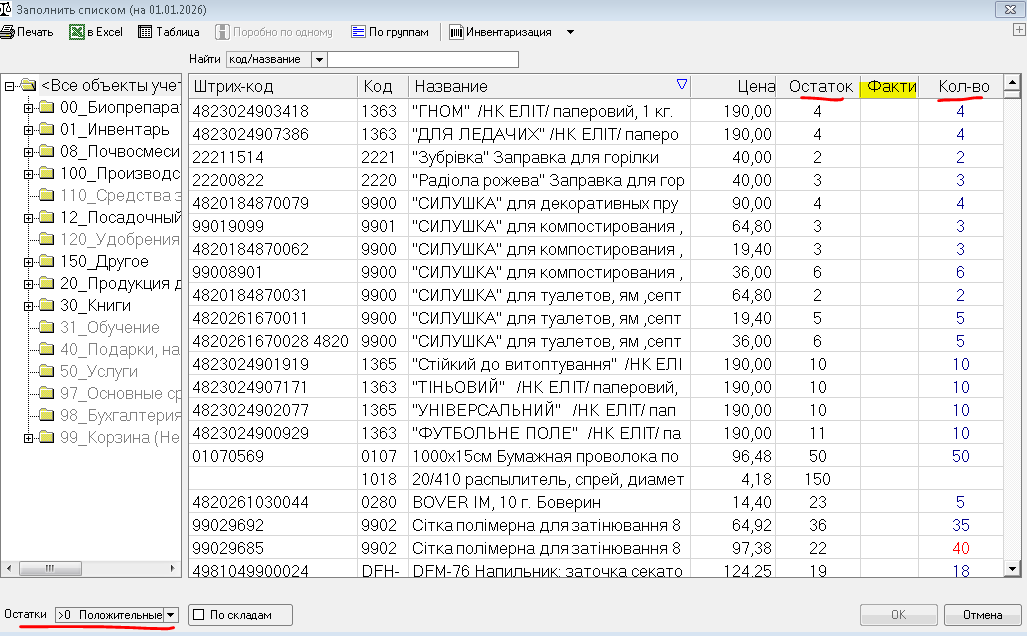Click the Инвентаризация barcode icon

456,32
